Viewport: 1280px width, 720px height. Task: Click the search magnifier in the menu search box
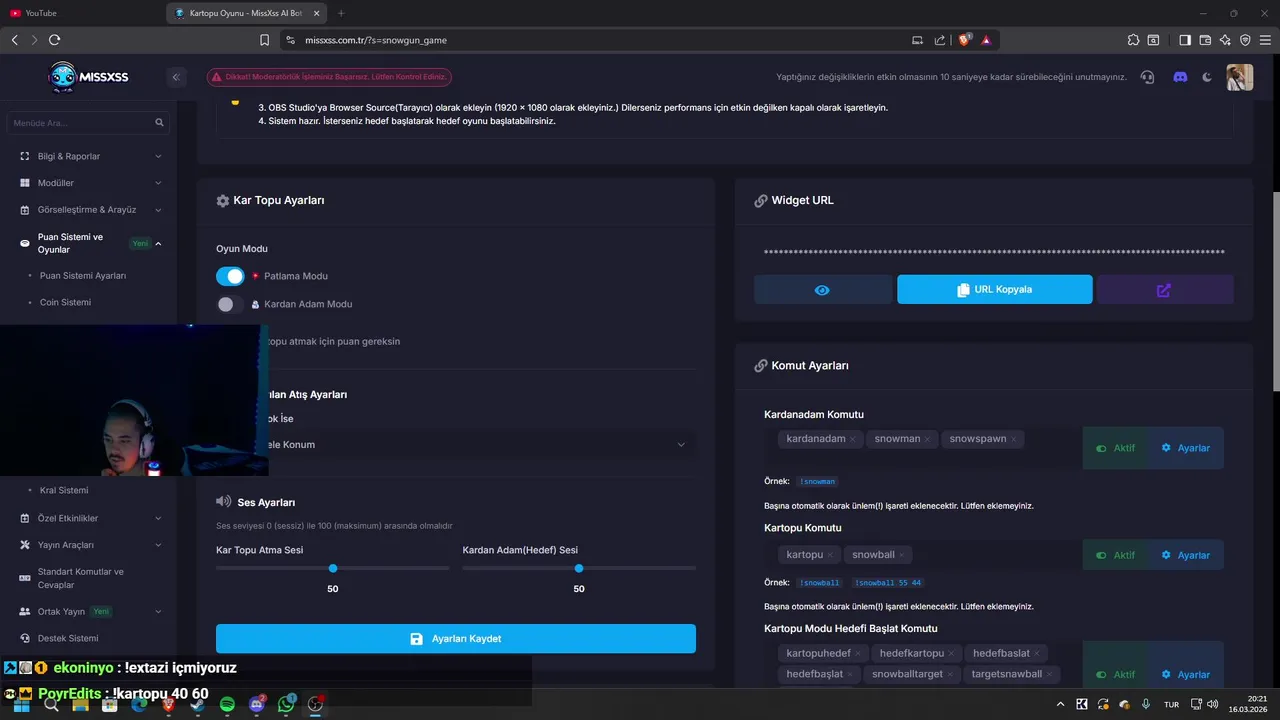coord(159,123)
